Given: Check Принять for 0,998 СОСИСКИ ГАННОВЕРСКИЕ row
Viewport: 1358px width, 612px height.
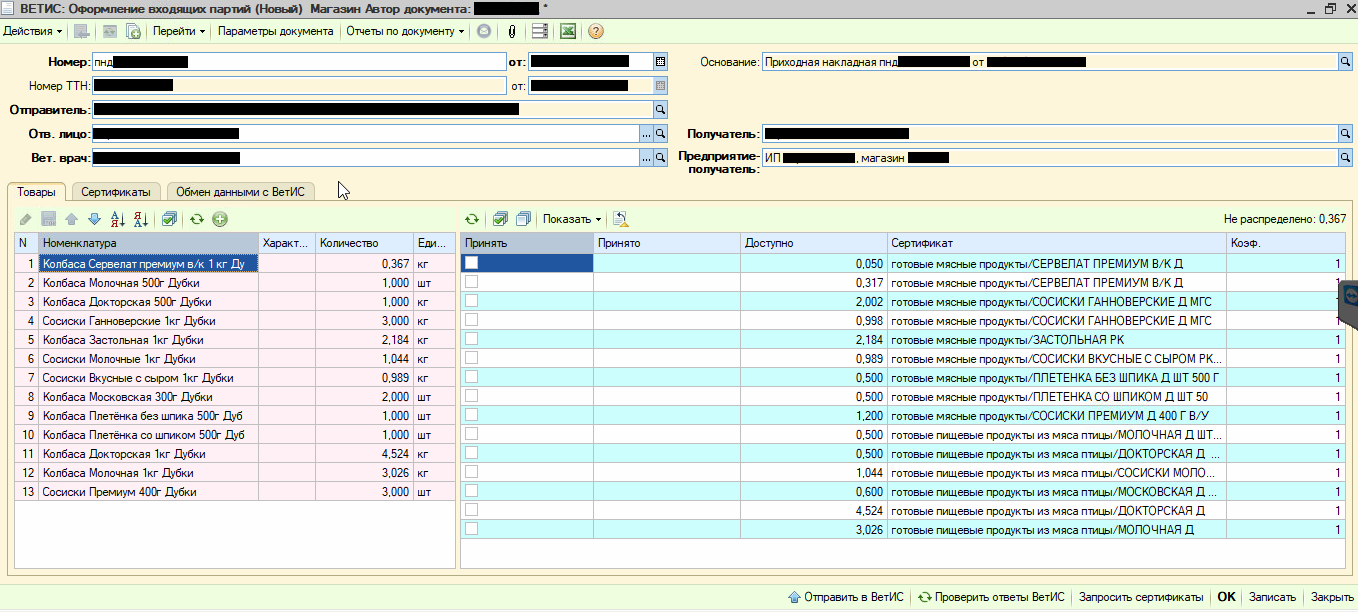Looking at the screenshot, I should (x=472, y=320).
